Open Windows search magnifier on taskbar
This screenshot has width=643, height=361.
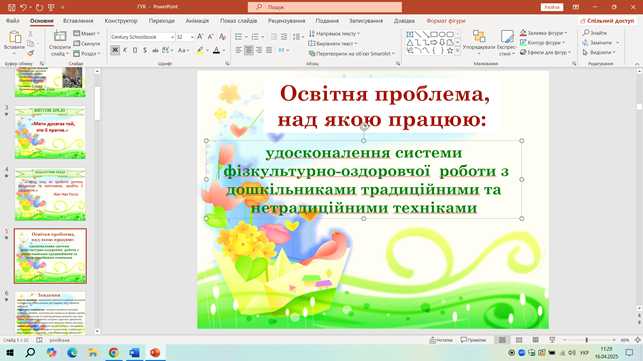point(30,352)
